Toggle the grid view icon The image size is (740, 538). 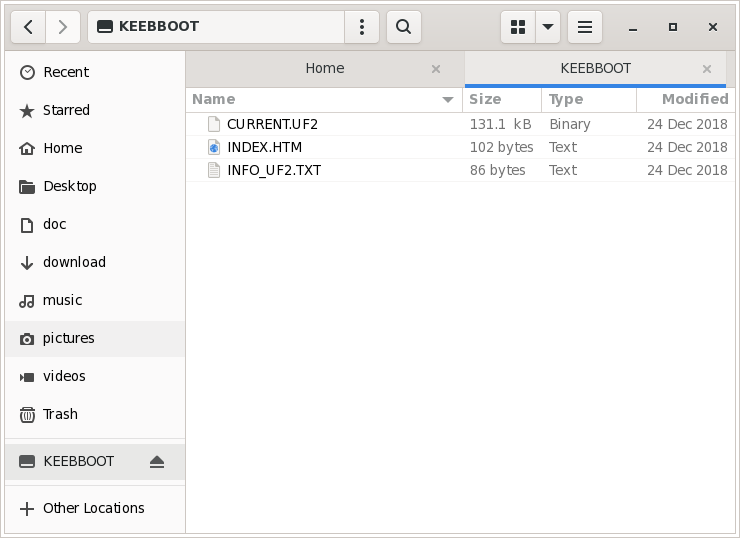click(518, 27)
